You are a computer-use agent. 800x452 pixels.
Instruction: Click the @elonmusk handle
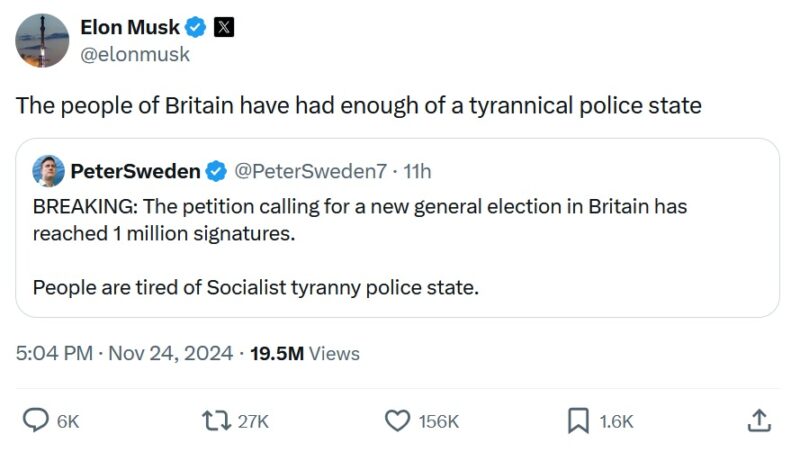pos(134,55)
